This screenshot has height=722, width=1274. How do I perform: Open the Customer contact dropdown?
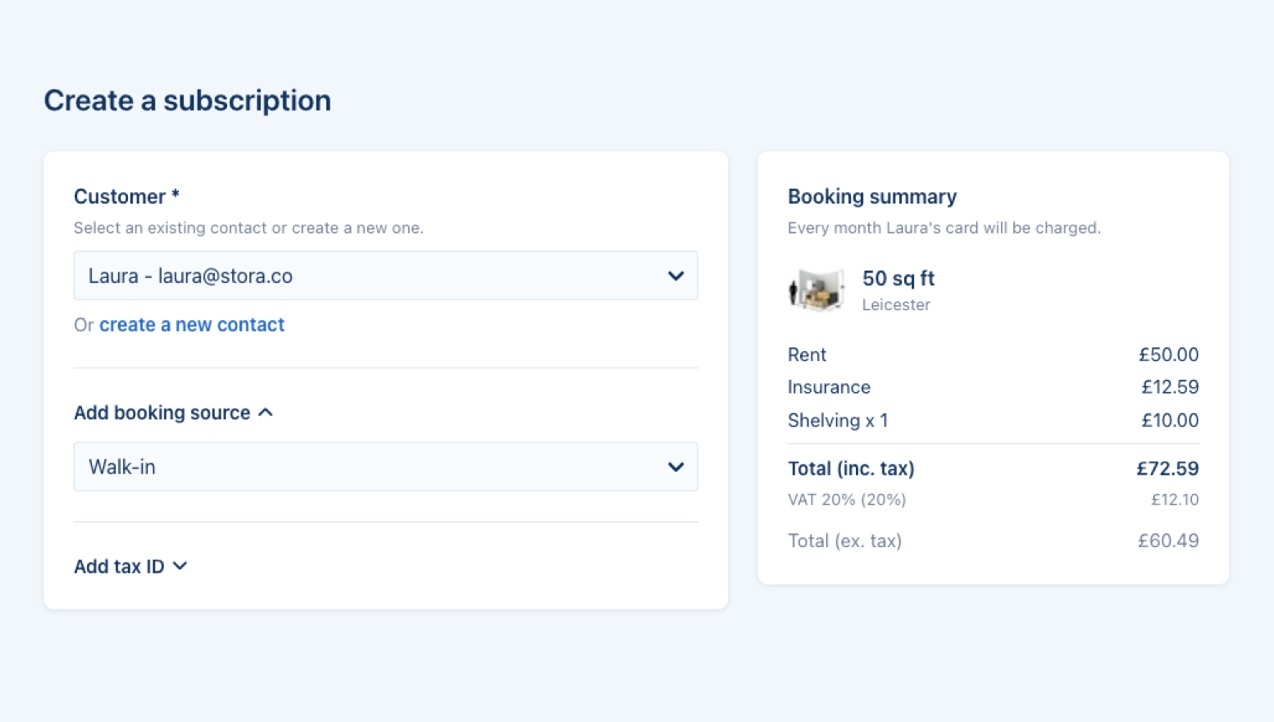385,276
